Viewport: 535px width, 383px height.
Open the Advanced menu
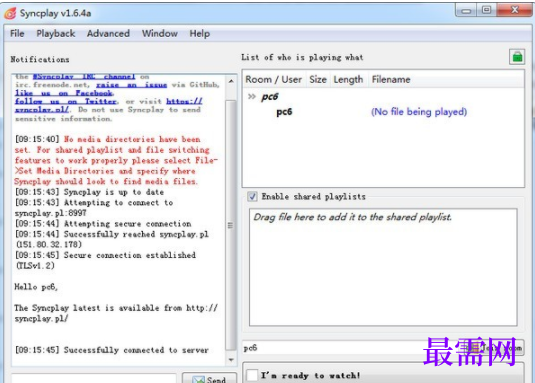point(108,33)
